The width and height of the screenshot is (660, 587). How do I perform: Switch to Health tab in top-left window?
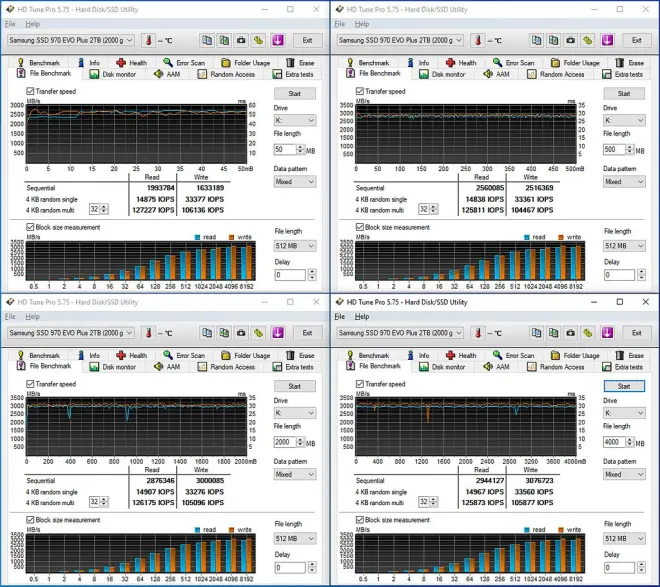133,62
